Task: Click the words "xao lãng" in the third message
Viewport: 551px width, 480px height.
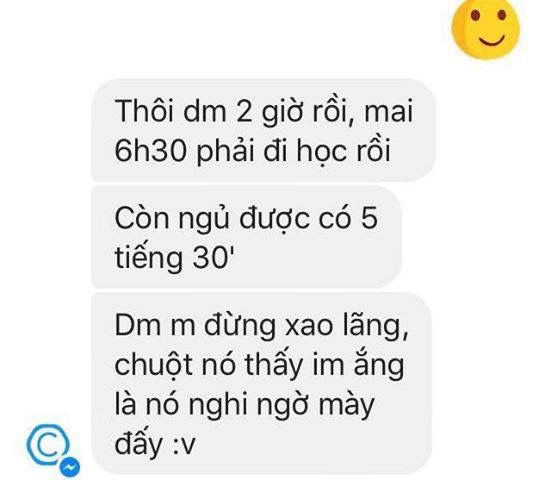Action: pyautogui.click(x=347, y=326)
